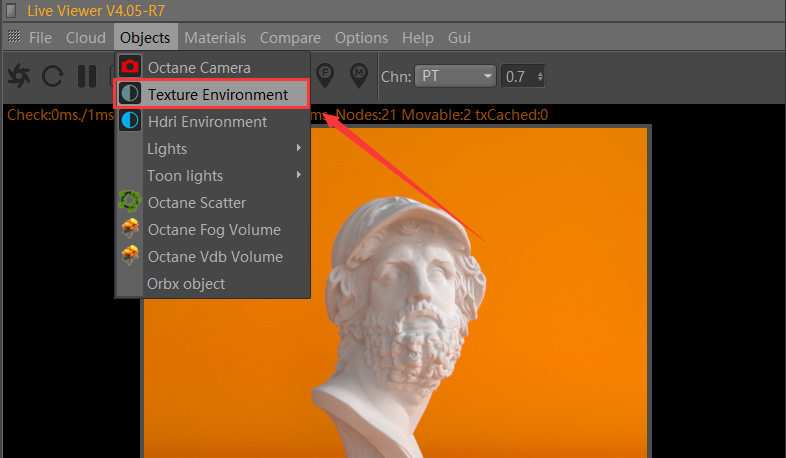Click the Octane Vdb Volume cloud icon
Image resolution: width=786 pixels, height=458 pixels.
tap(130, 255)
